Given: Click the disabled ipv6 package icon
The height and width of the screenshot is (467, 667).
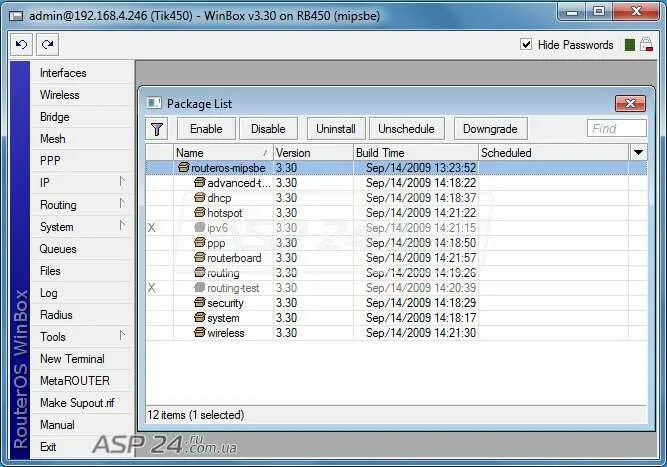Looking at the screenshot, I should tap(200, 228).
